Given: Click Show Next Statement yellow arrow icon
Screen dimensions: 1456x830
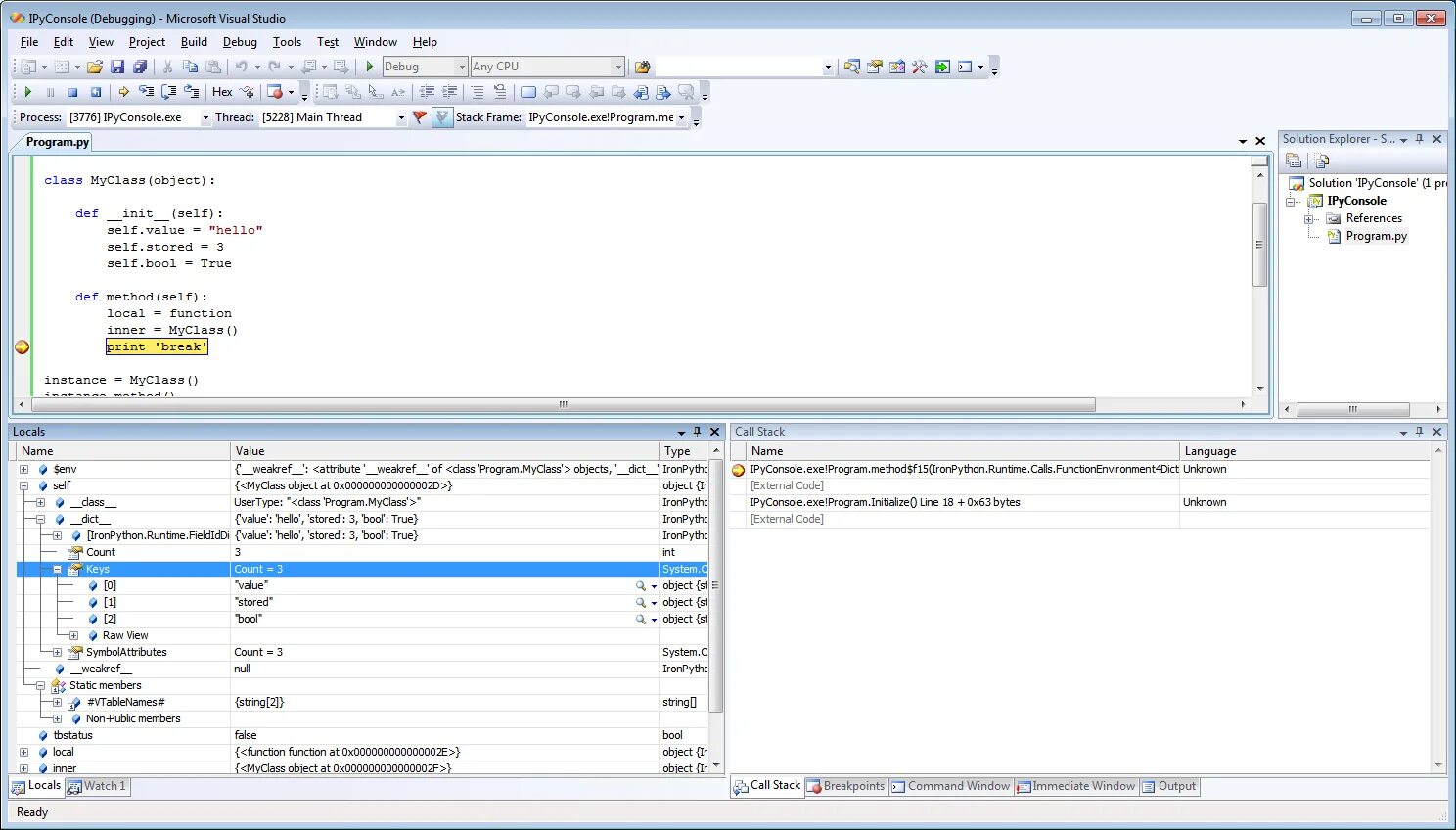Looking at the screenshot, I should tap(123, 92).
